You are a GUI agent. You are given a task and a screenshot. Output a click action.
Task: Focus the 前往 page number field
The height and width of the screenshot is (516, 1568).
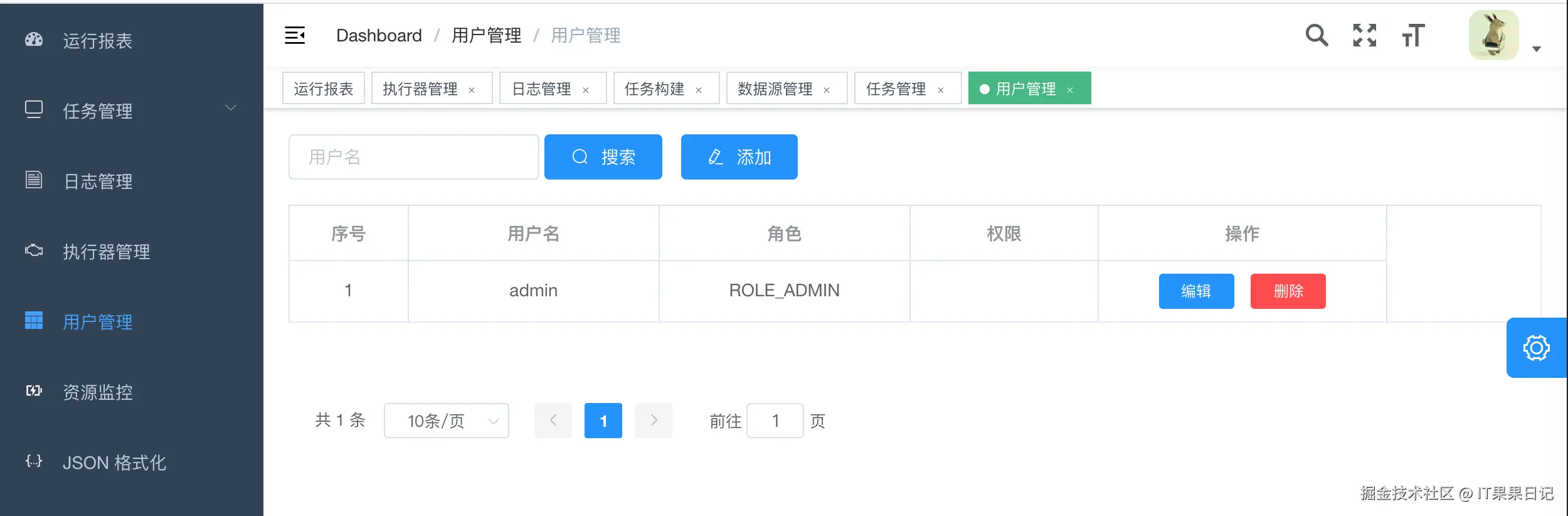[775, 421]
